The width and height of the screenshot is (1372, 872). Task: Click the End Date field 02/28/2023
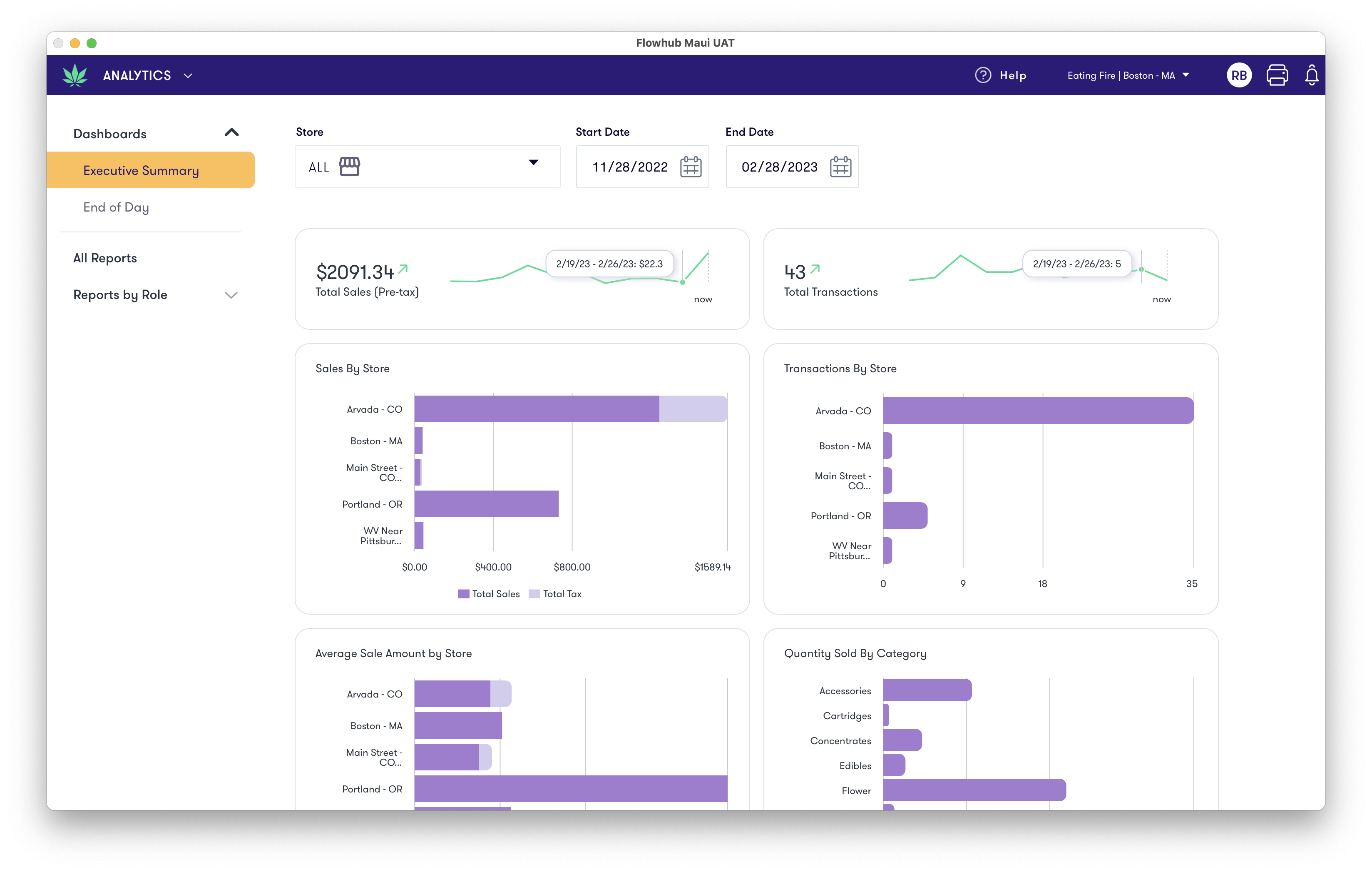(792, 167)
